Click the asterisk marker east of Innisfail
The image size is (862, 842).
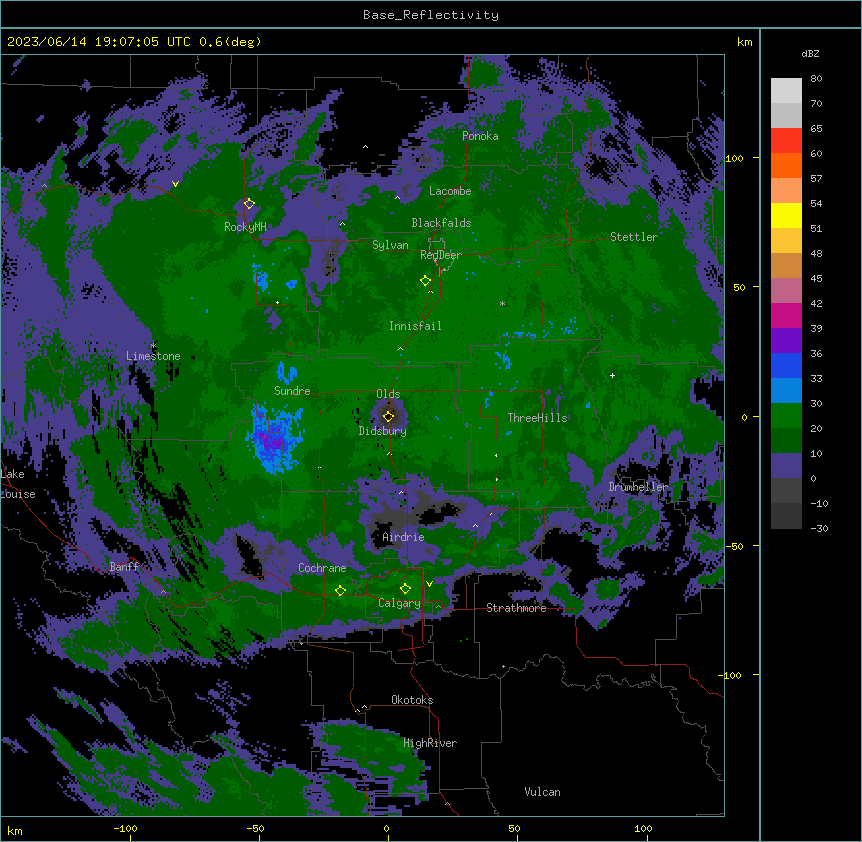tap(502, 303)
